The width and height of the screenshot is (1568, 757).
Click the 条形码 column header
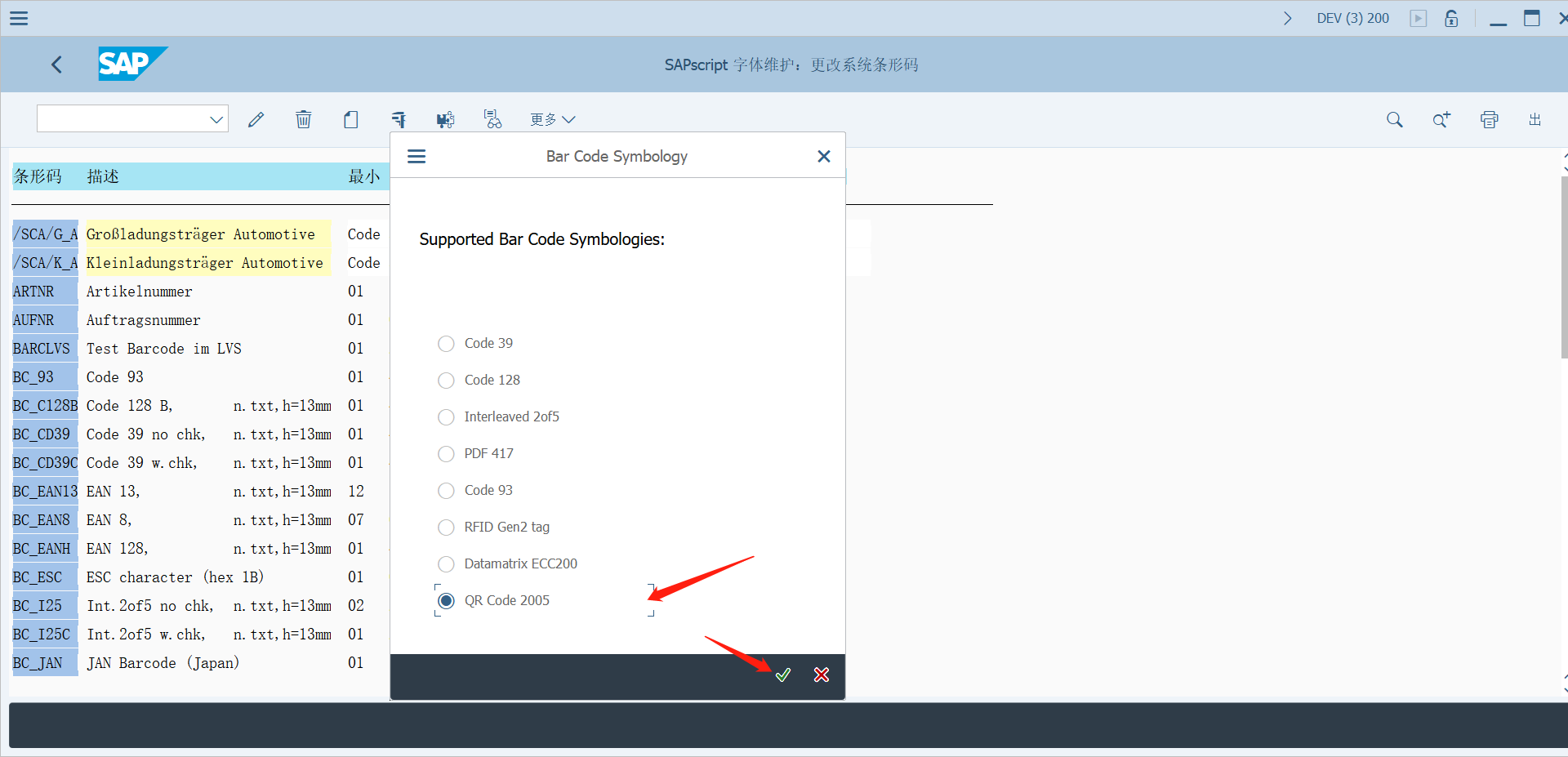pyautogui.click(x=38, y=176)
